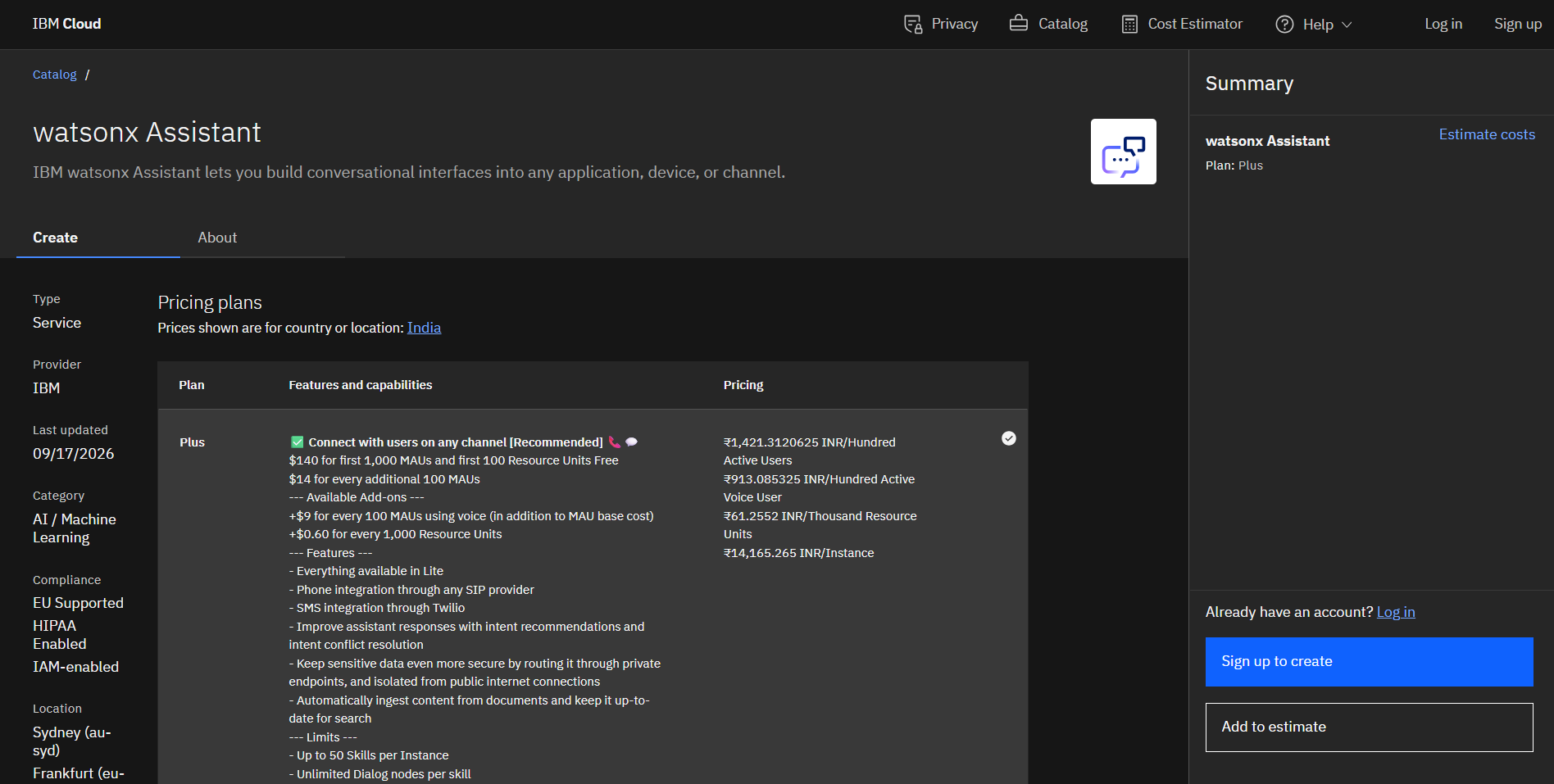Switch to the Create tab

pyautogui.click(x=98, y=238)
